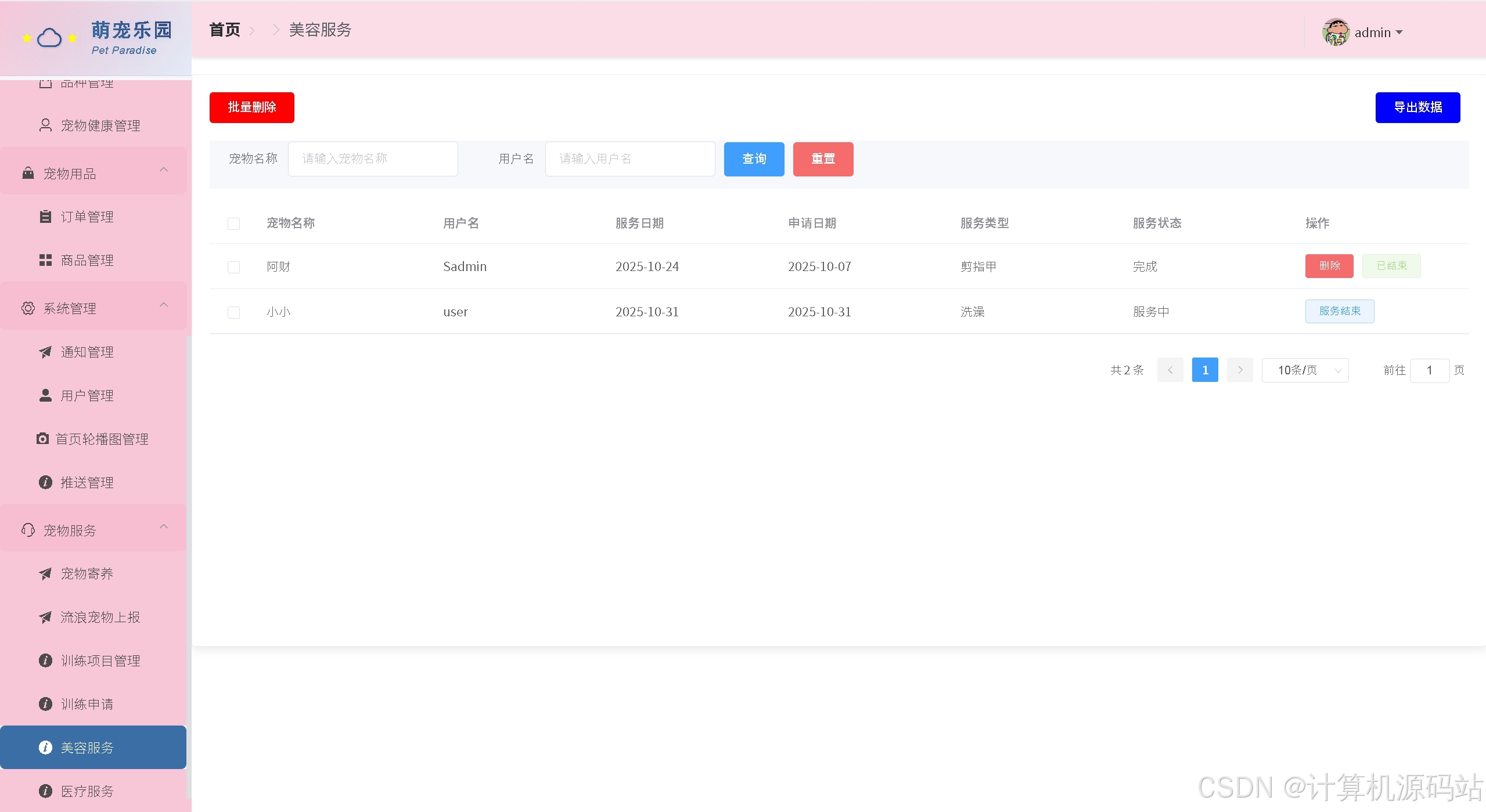The image size is (1486, 812).
Task: Click the camera icon beside 首页轮播图管理
Action: [42, 439]
